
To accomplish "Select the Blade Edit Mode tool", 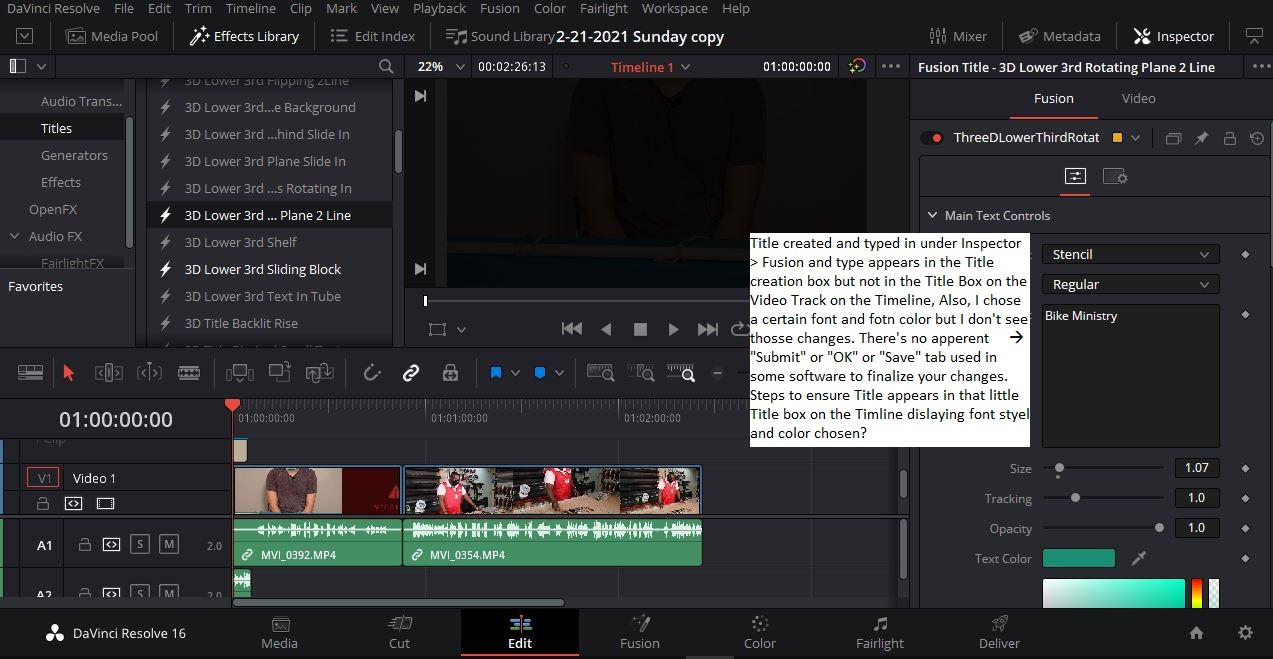I will pos(189,373).
